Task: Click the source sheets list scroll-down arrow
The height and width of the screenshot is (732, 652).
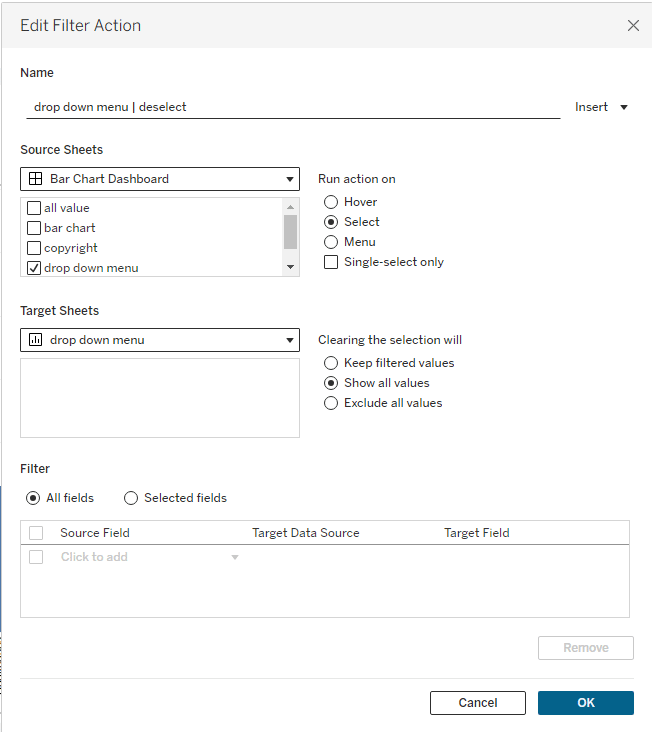Action: (290, 267)
